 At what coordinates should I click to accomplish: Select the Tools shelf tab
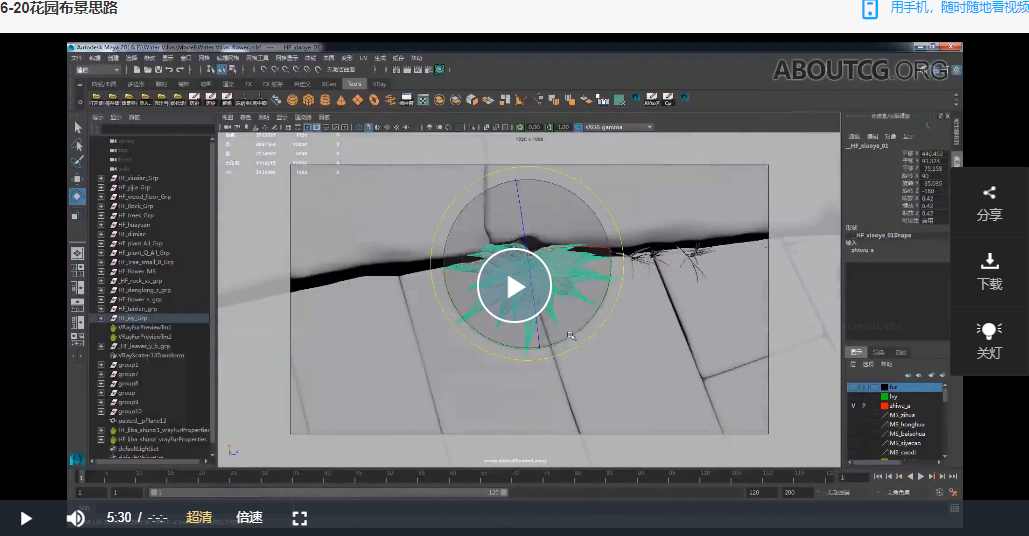pos(354,84)
